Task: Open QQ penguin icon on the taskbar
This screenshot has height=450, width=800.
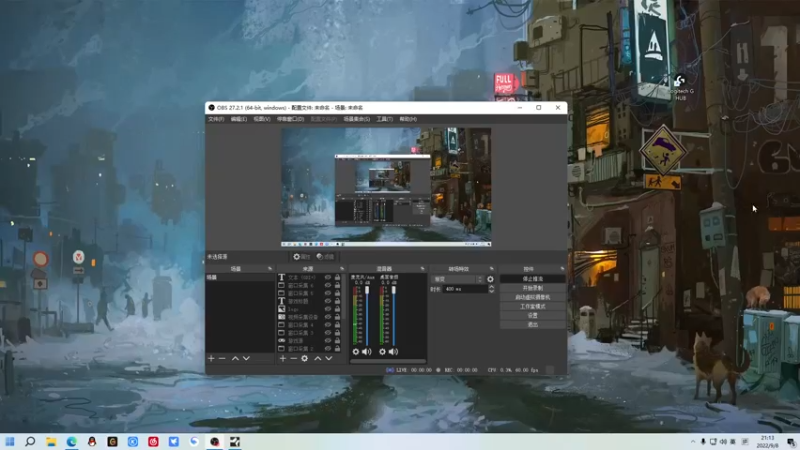Action: click(x=92, y=441)
